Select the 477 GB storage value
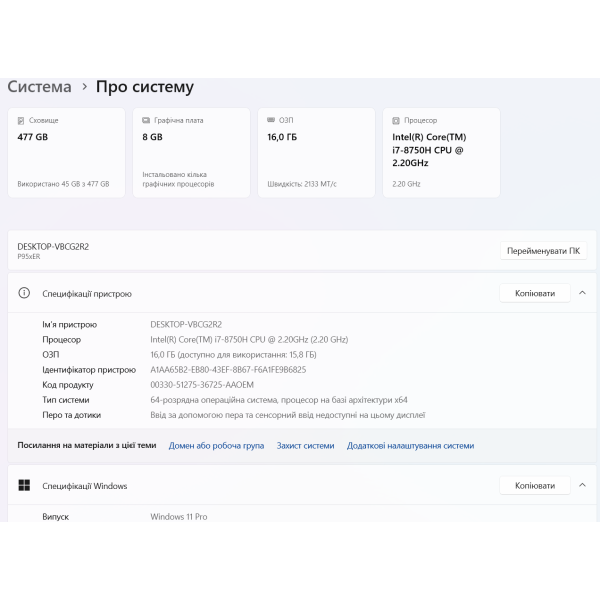This screenshot has width=600, height=600. 33,137
